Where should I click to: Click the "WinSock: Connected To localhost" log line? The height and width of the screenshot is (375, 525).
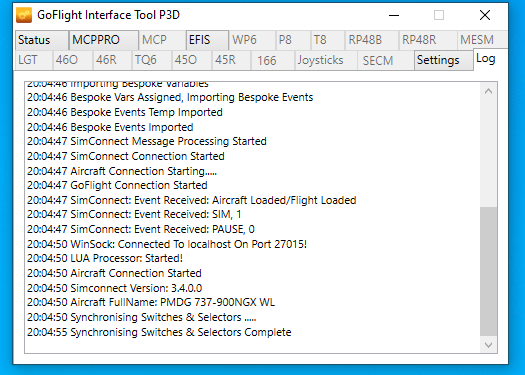(167, 244)
